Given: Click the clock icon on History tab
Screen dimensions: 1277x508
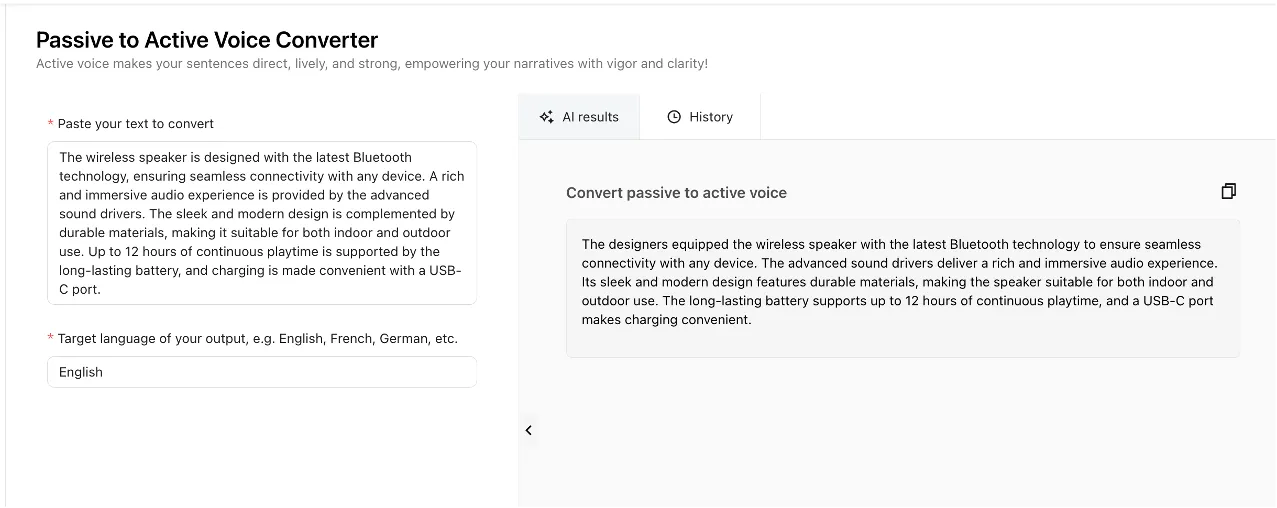Looking at the screenshot, I should pos(674,117).
